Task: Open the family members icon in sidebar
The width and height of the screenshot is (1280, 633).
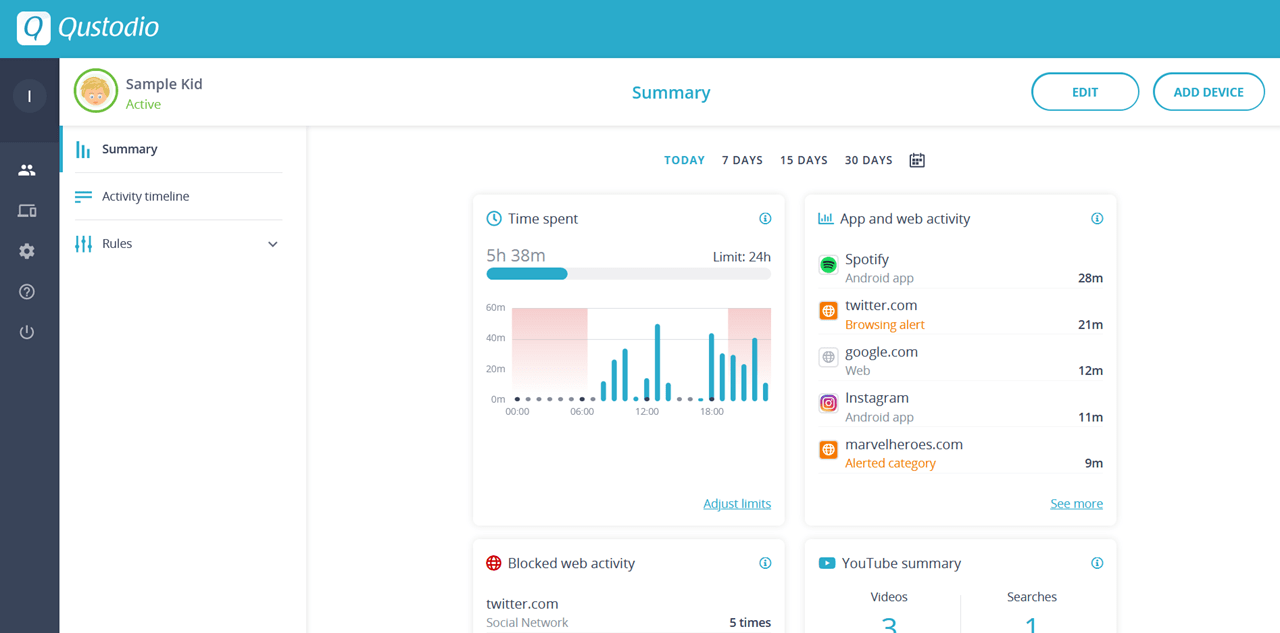Action: tap(27, 170)
